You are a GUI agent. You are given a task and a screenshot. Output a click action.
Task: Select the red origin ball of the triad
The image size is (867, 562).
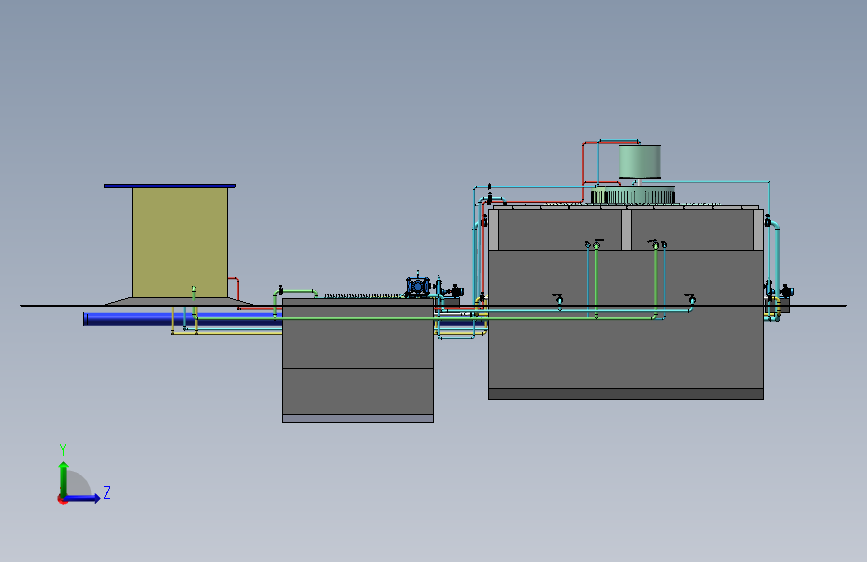coord(62,499)
